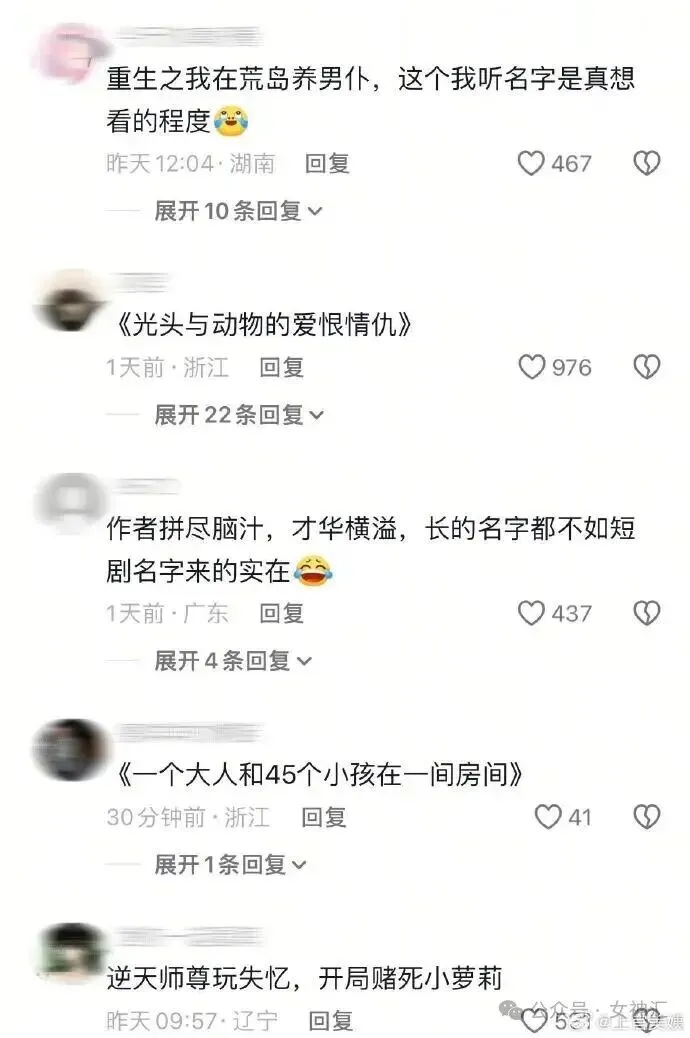Expand 展开1条回复 reply
This screenshot has width=690, height=1038.
coord(230,865)
